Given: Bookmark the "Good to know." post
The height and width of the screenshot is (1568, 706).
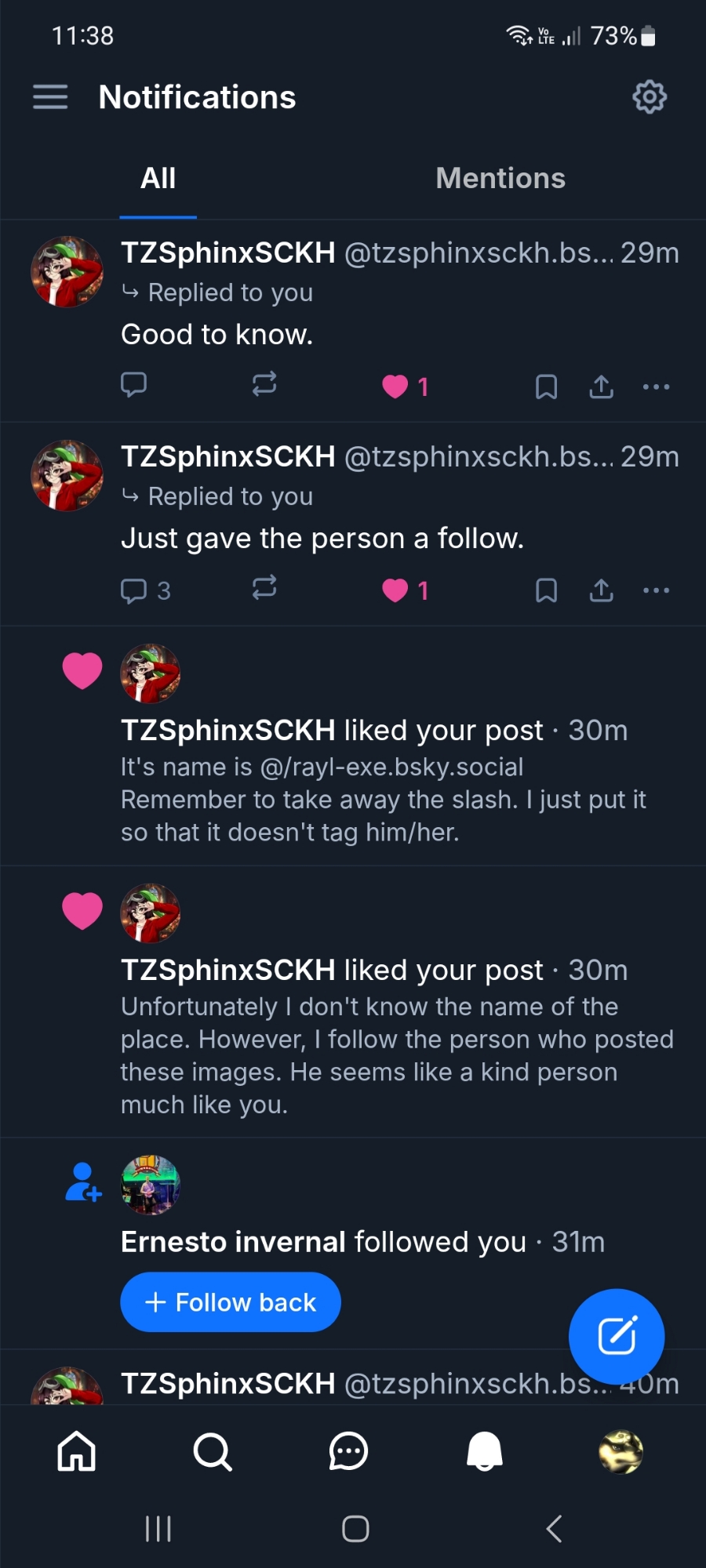Looking at the screenshot, I should pyautogui.click(x=546, y=387).
